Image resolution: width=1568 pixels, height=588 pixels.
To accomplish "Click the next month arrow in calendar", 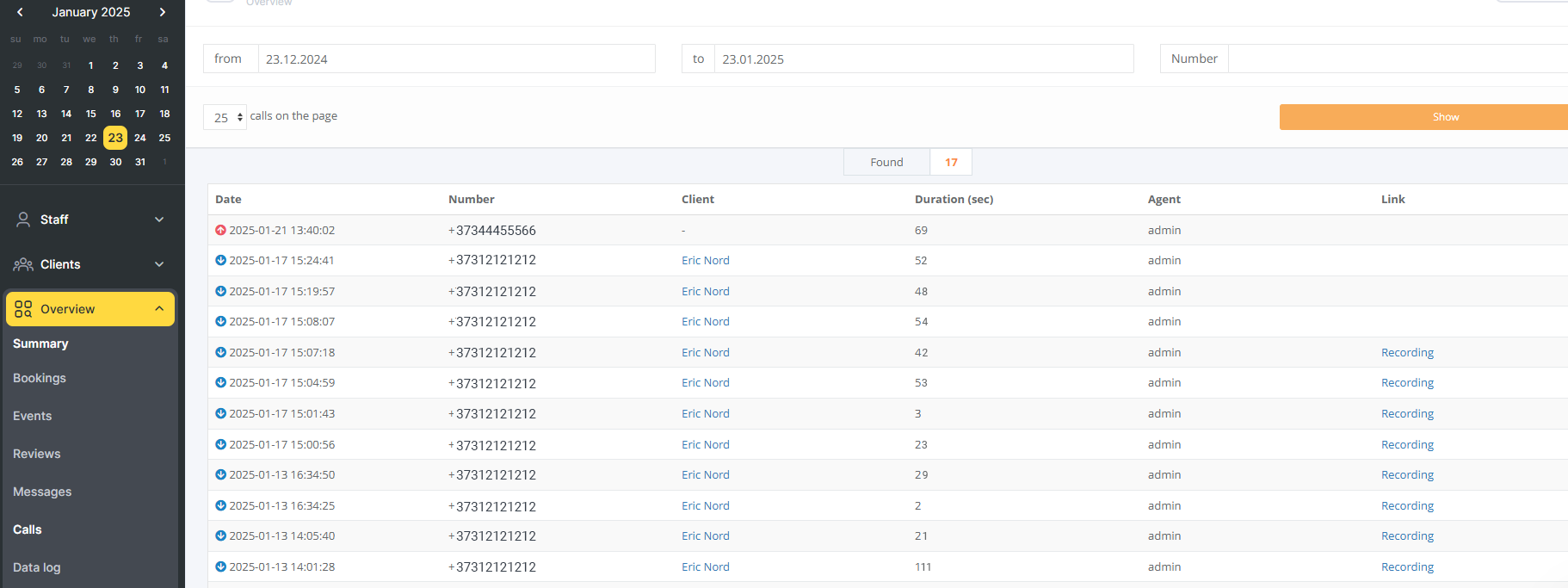I will pos(162,12).
